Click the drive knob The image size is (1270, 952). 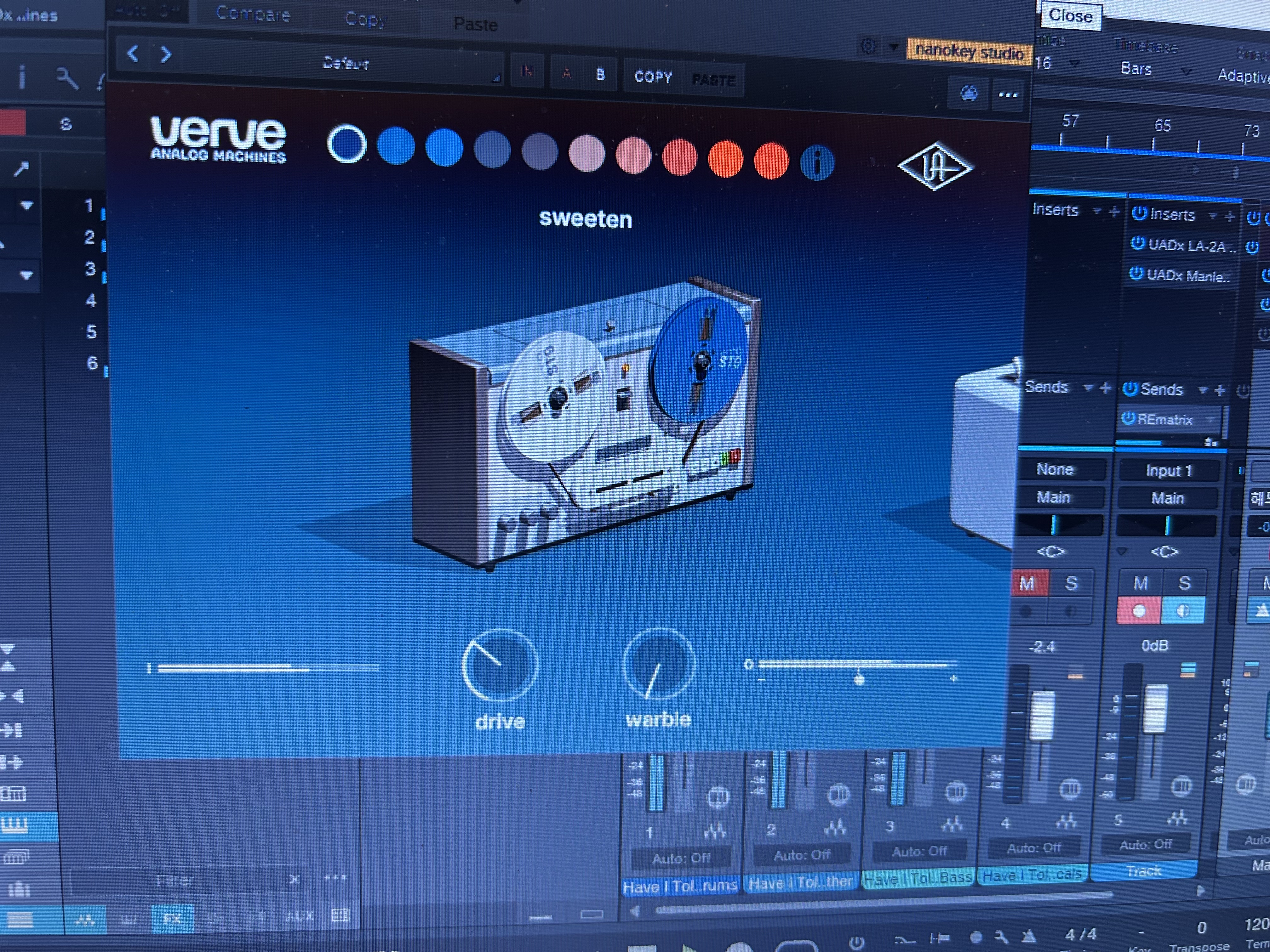pyautogui.click(x=500, y=665)
